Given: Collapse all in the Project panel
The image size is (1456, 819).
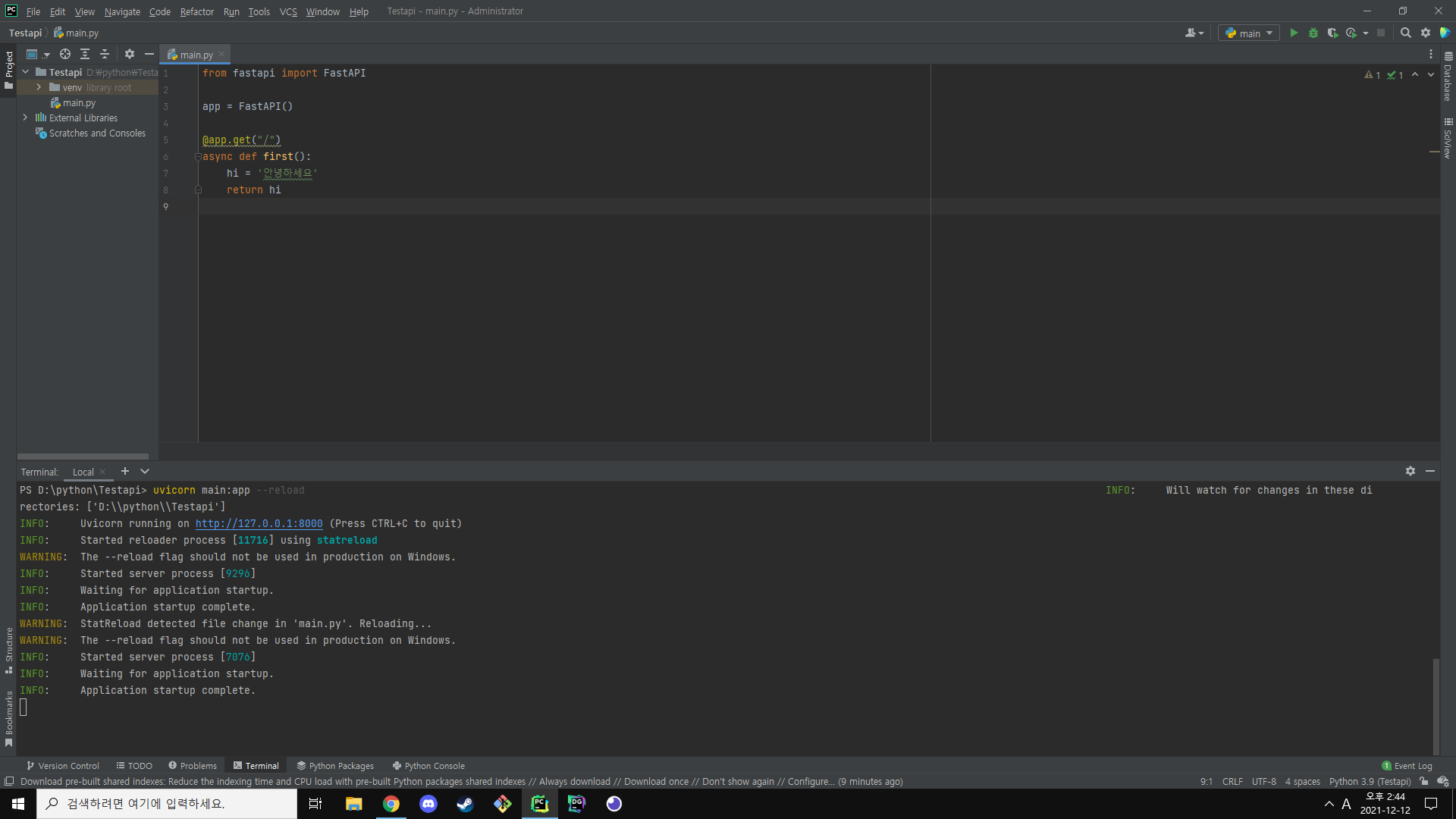Looking at the screenshot, I should pyautogui.click(x=105, y=54).
